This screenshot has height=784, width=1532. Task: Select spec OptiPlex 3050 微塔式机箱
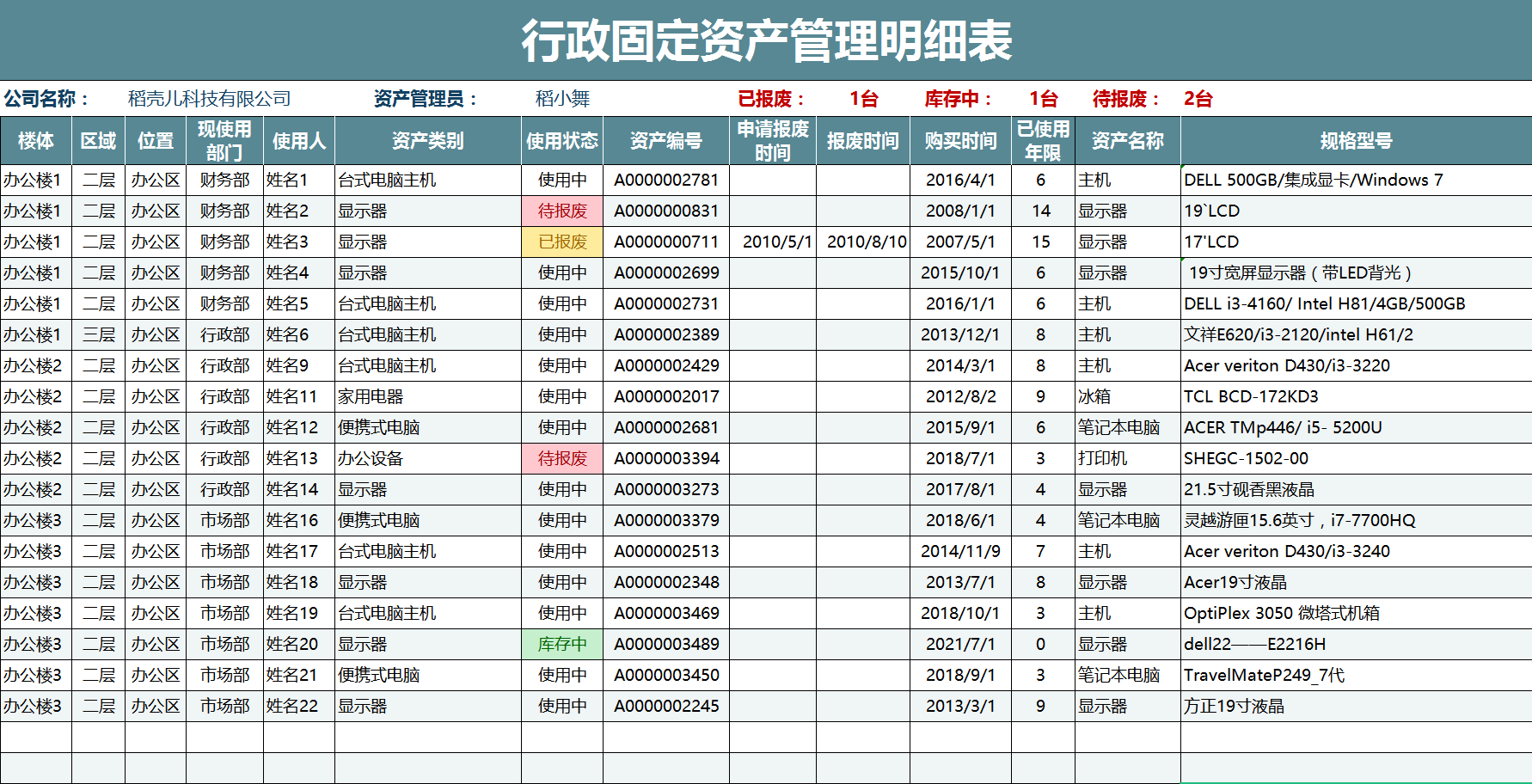coord(1282,613)
